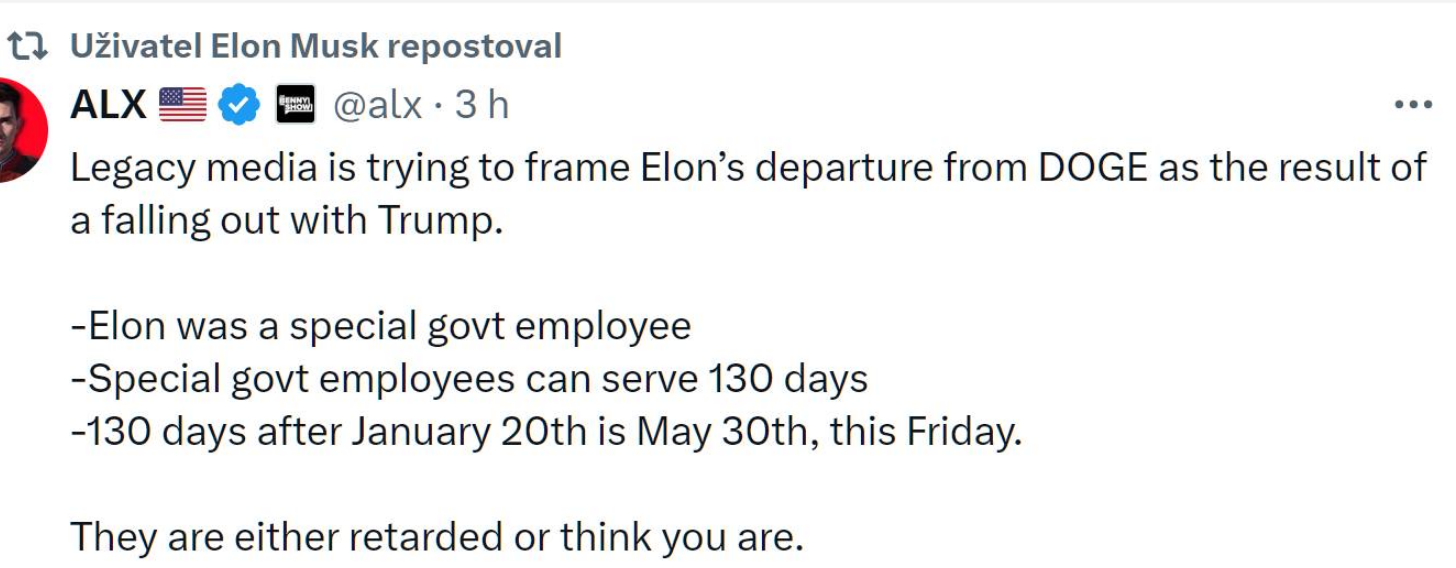Click the blue verified checkmark badge
The width and height of the screenshot is (1456, 568).
(x=240, y=105)
